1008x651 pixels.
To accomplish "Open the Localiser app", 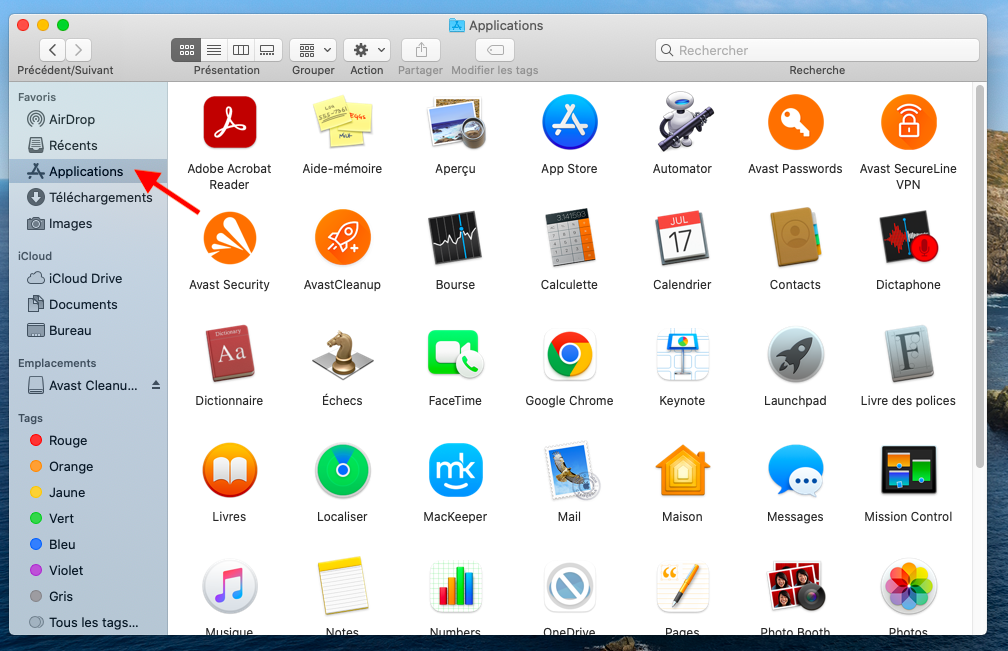I will click(342, 470).
